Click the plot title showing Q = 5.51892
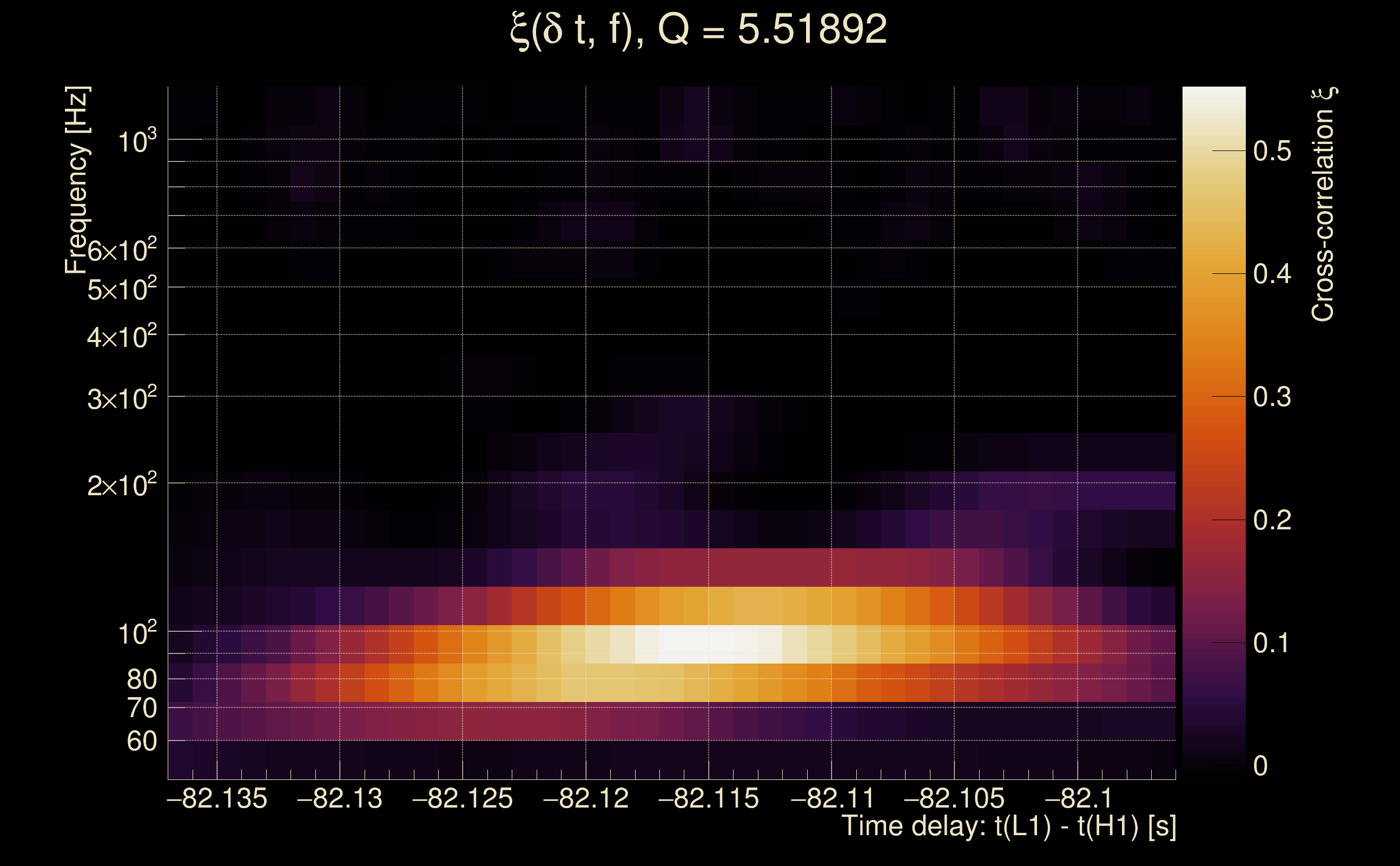Screen dimensions: 1400x866 pos(698,30)
